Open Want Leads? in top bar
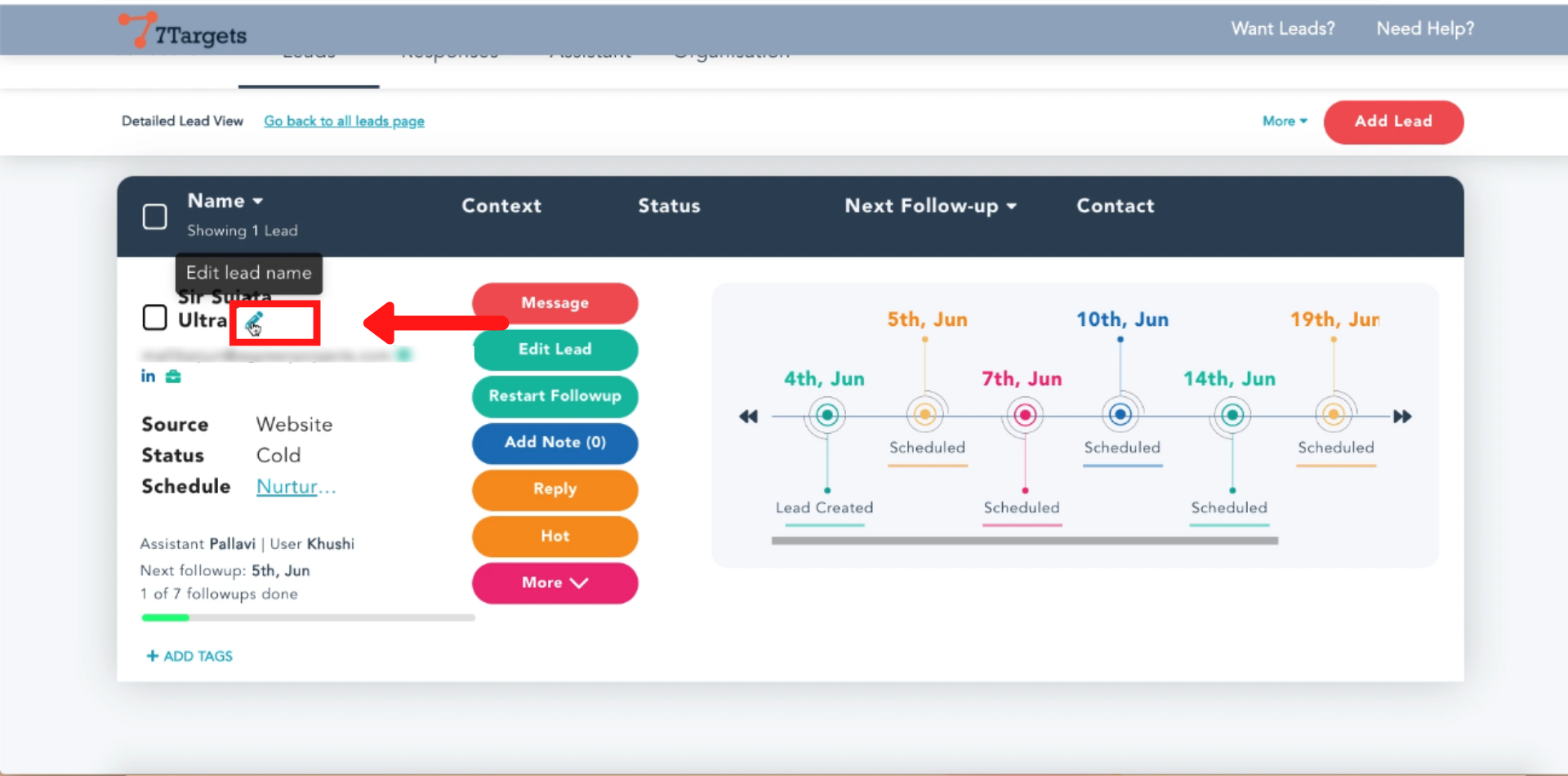The height and width of the screenshot is (776, 1568). pos(1282,29)
